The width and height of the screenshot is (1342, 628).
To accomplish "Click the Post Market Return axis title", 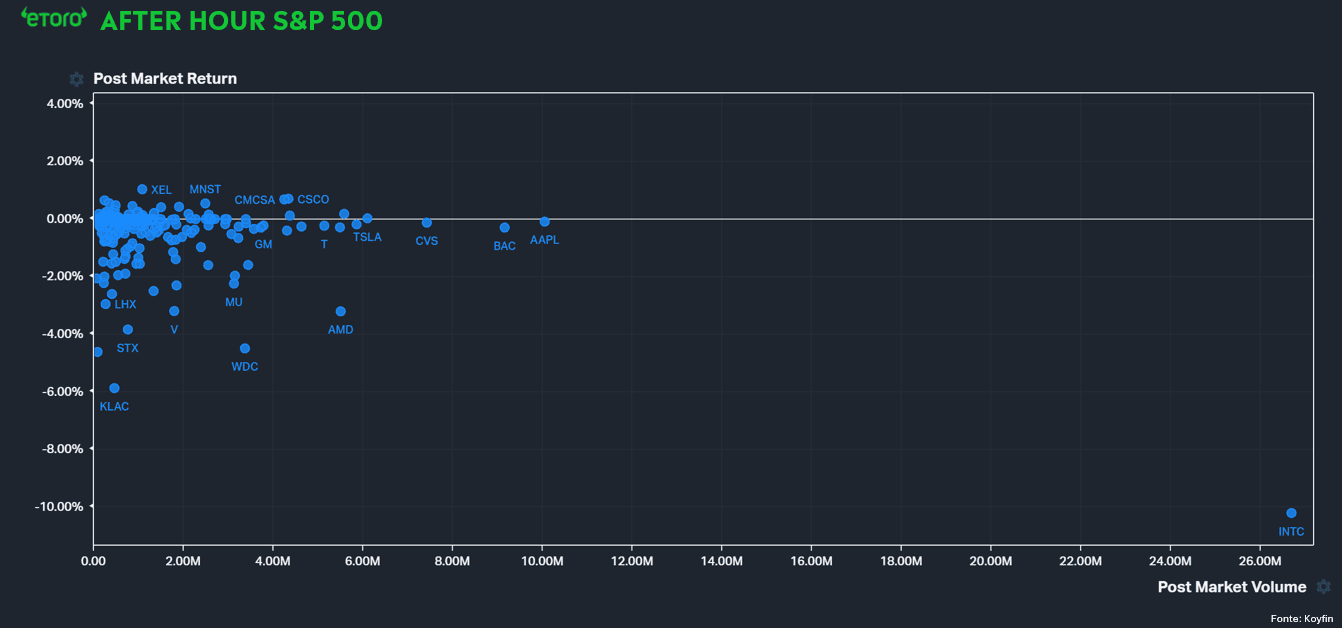I will 165,79.
